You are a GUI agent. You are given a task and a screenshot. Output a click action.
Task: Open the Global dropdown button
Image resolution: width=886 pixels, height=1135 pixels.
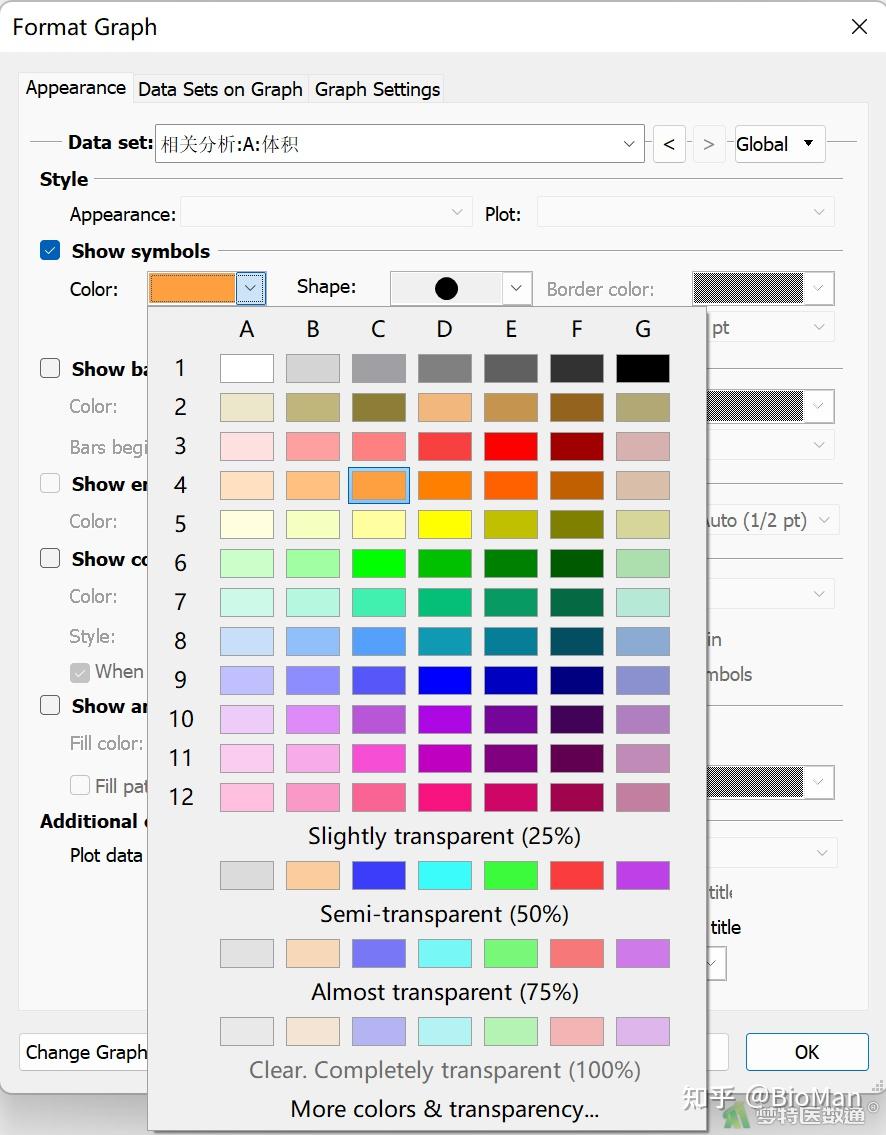pyautogui.click(x=779, y=144)
